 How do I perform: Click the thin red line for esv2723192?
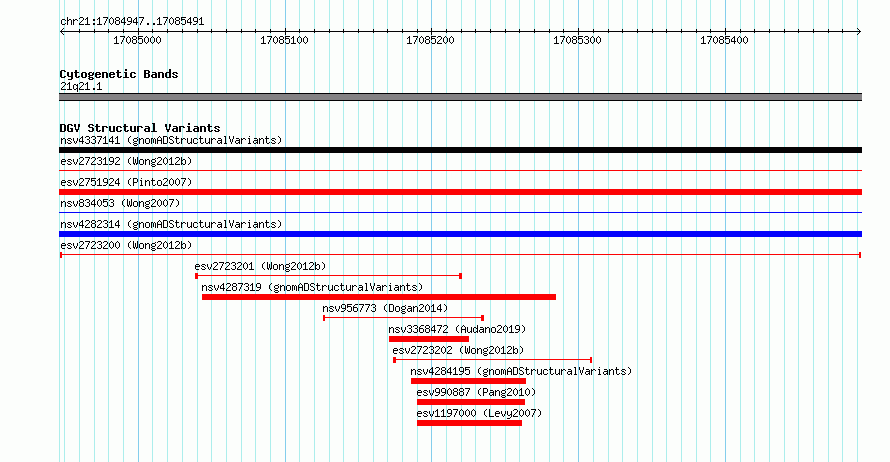click(x=460, y=170)
